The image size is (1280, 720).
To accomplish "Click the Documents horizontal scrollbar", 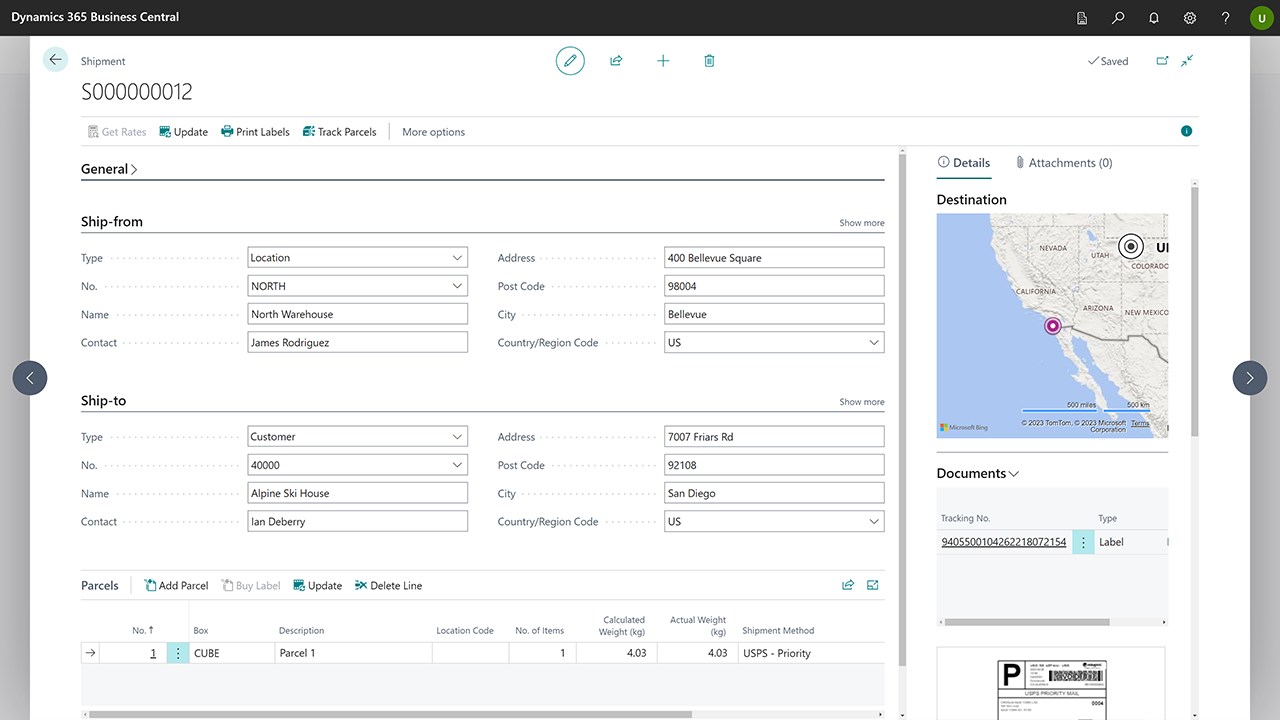I will [x=1027, y=622].
